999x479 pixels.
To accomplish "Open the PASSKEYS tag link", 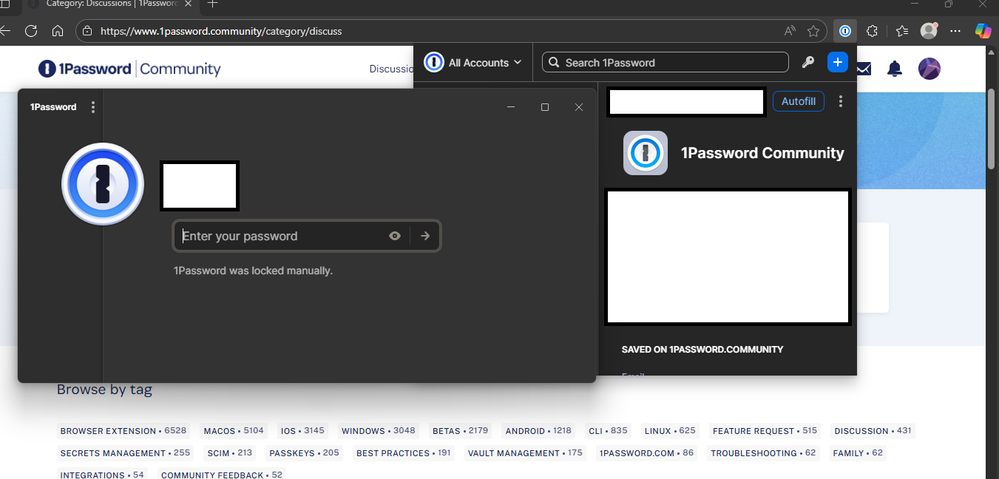I will pyautogui.click(x=289, y=453).
